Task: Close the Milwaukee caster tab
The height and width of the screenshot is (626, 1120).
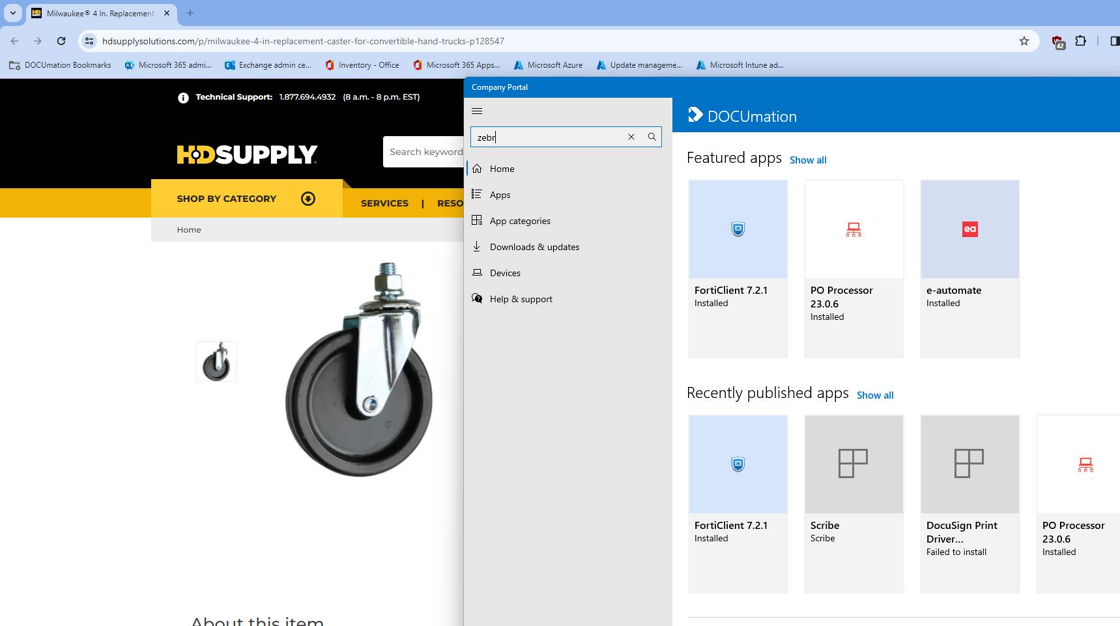Action: [x=167, y=13]
